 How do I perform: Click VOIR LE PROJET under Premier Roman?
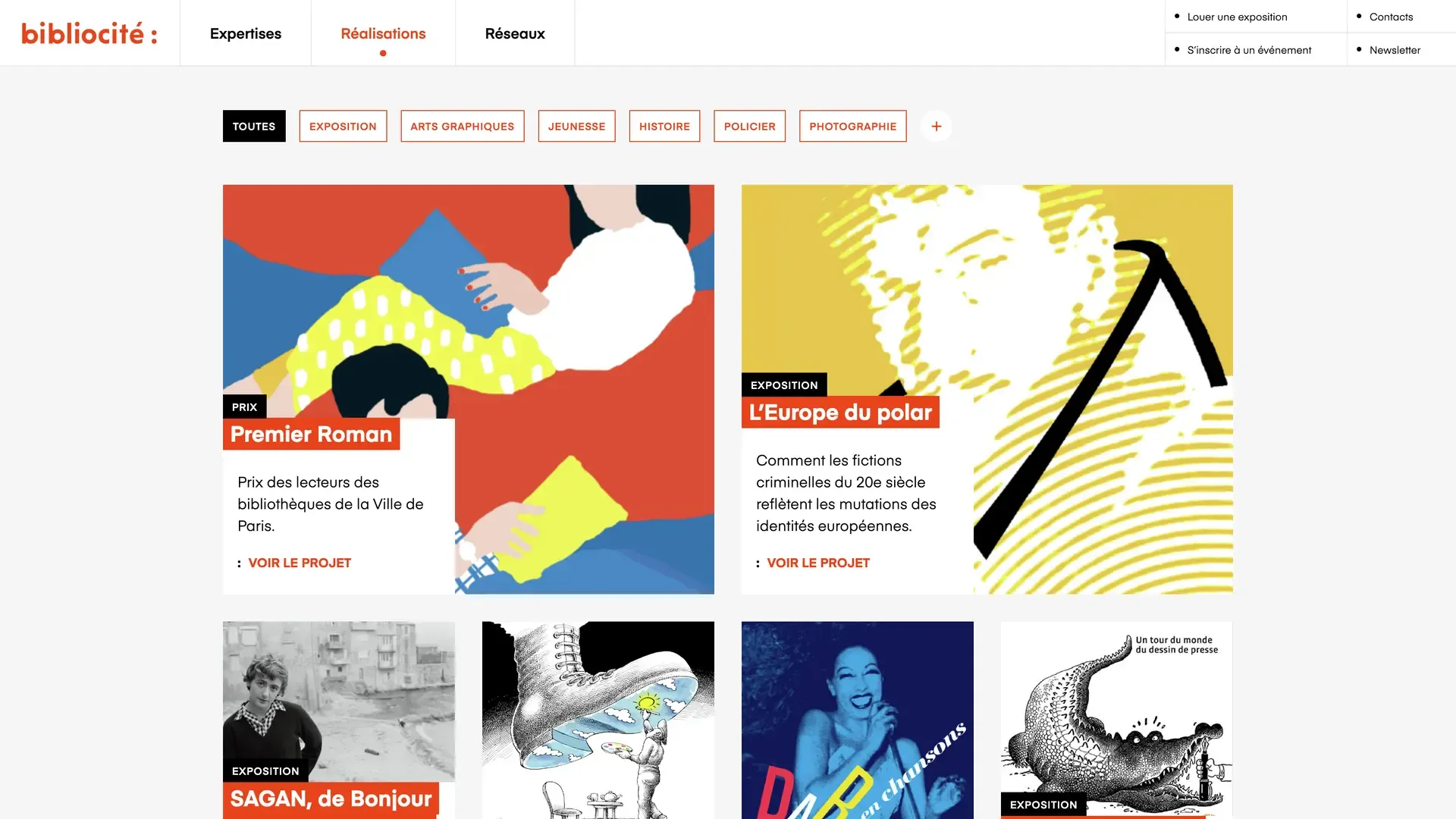click(x=300, y=563)
